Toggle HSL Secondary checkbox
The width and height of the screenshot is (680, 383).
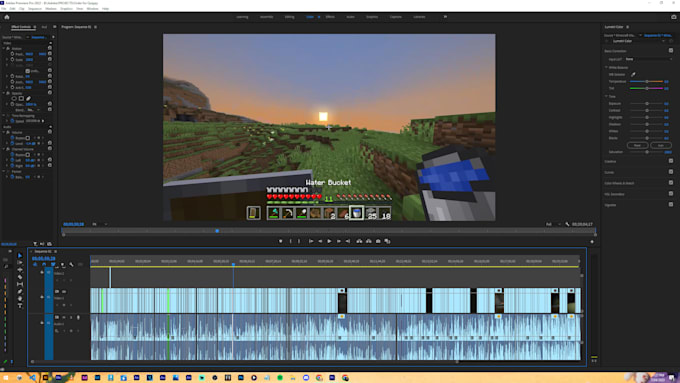click(x=671, y=193)
